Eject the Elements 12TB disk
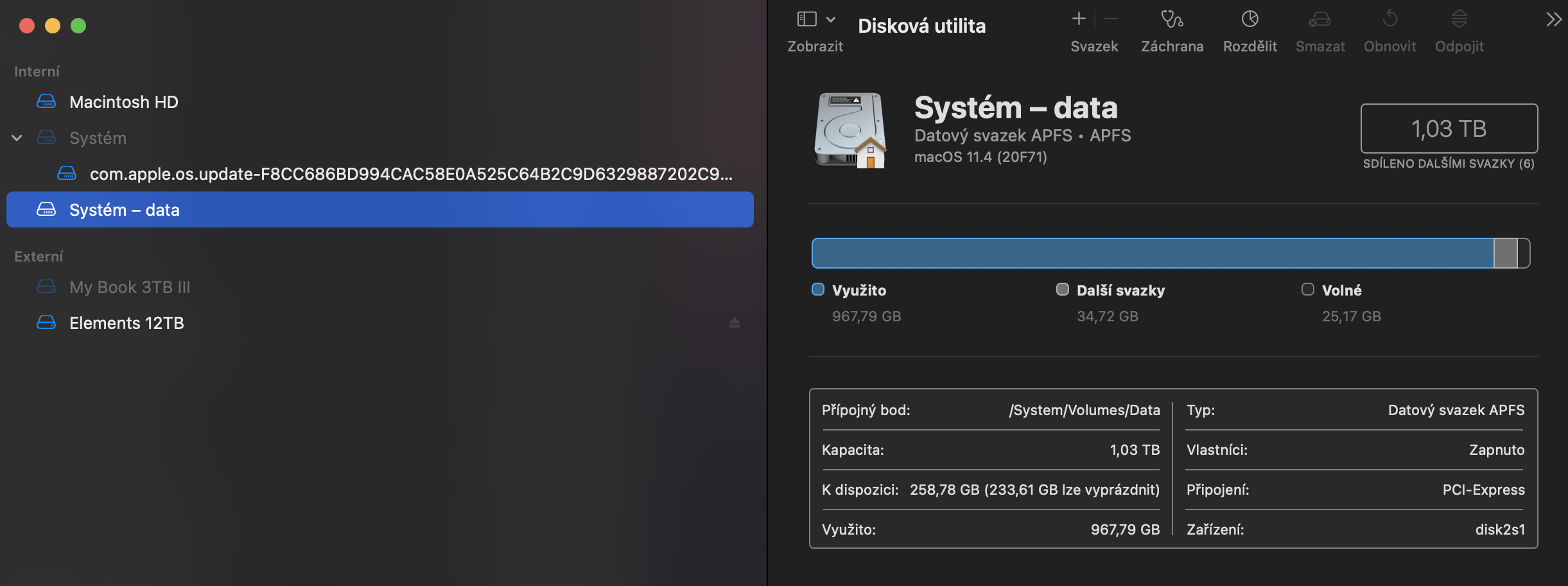 tap(735, 323)
